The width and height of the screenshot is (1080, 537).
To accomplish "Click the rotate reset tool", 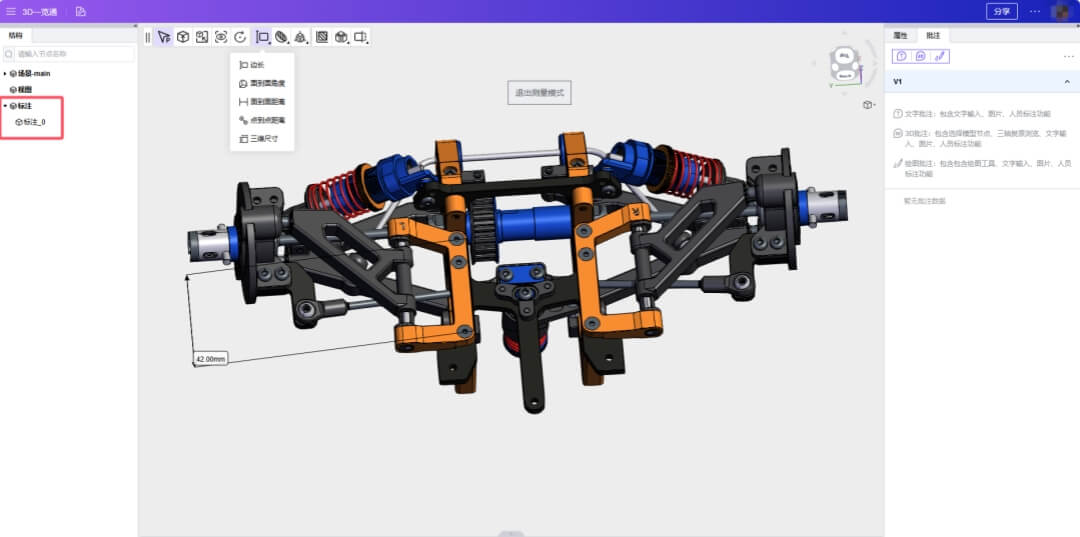I will click(x=240, y=37).
